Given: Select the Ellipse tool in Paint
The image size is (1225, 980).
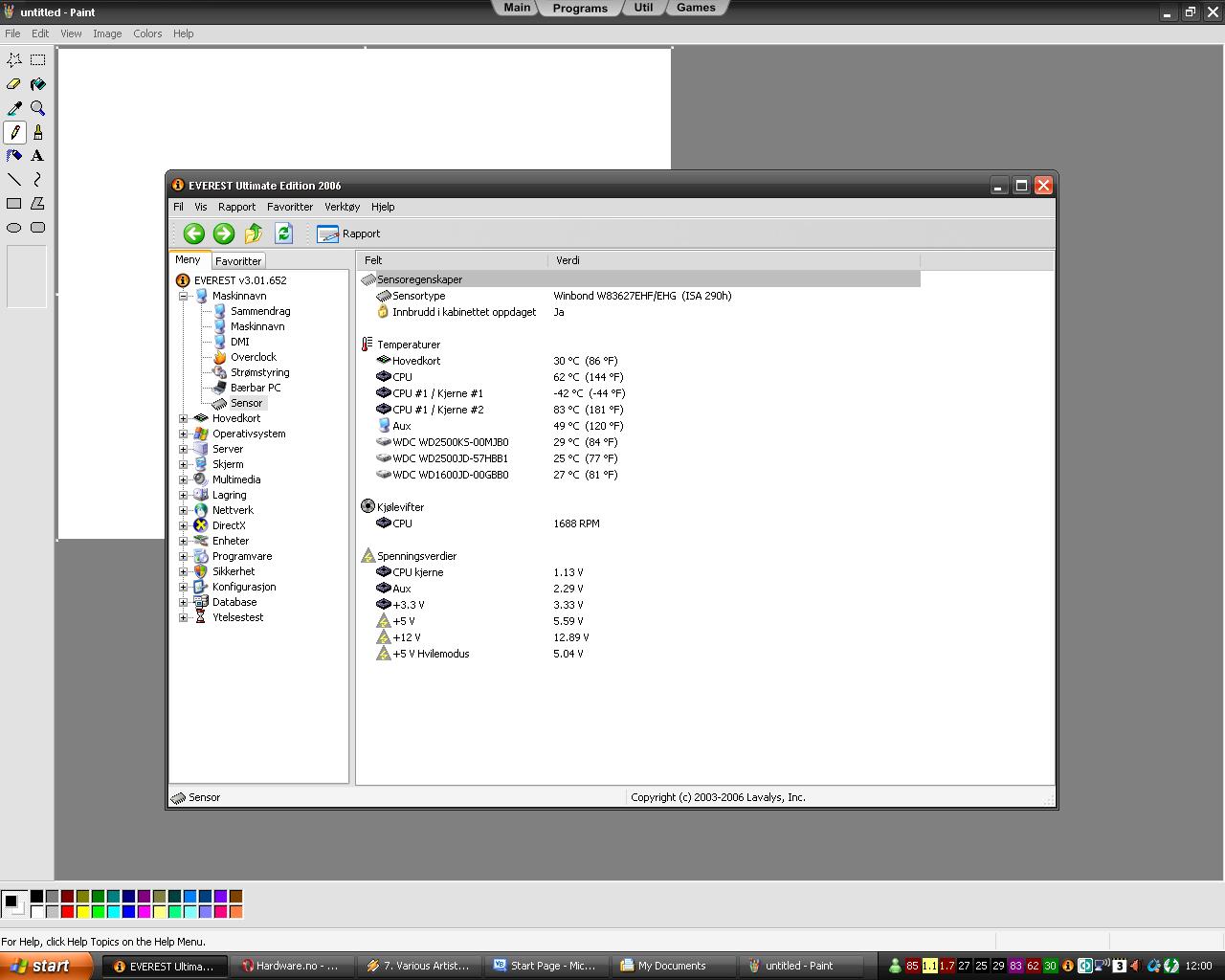Looking at the screenshot, I should coord(14,228).
